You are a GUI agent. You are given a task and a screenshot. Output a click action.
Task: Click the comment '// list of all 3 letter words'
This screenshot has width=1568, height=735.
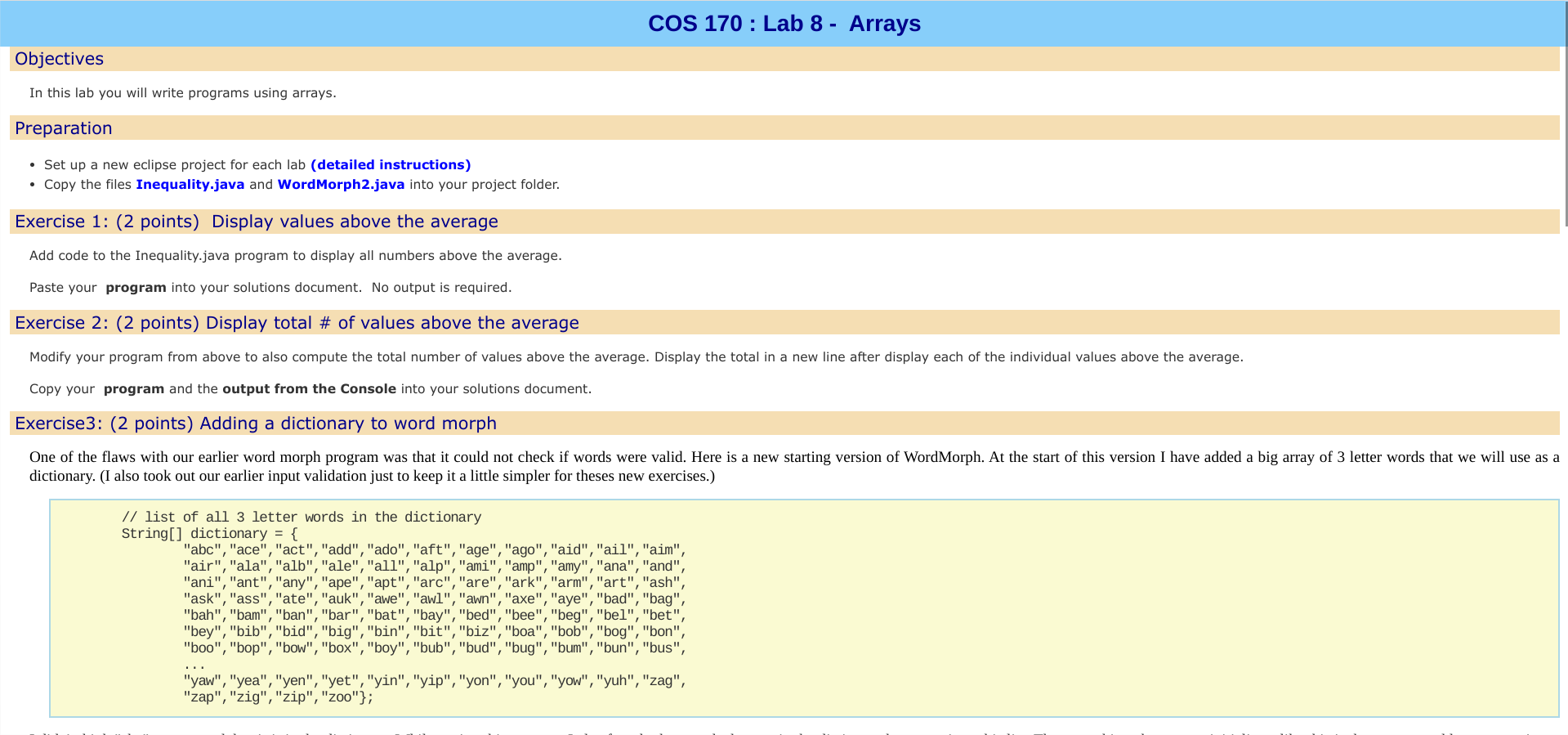click(x=302, y=518)
